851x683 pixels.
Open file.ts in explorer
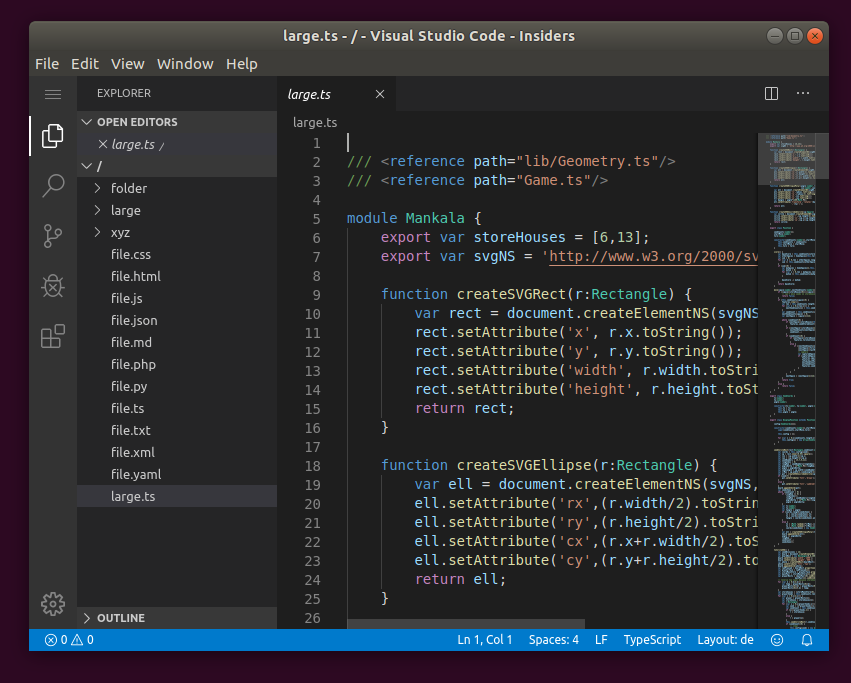pyautogui.click(x=177, y=408)
